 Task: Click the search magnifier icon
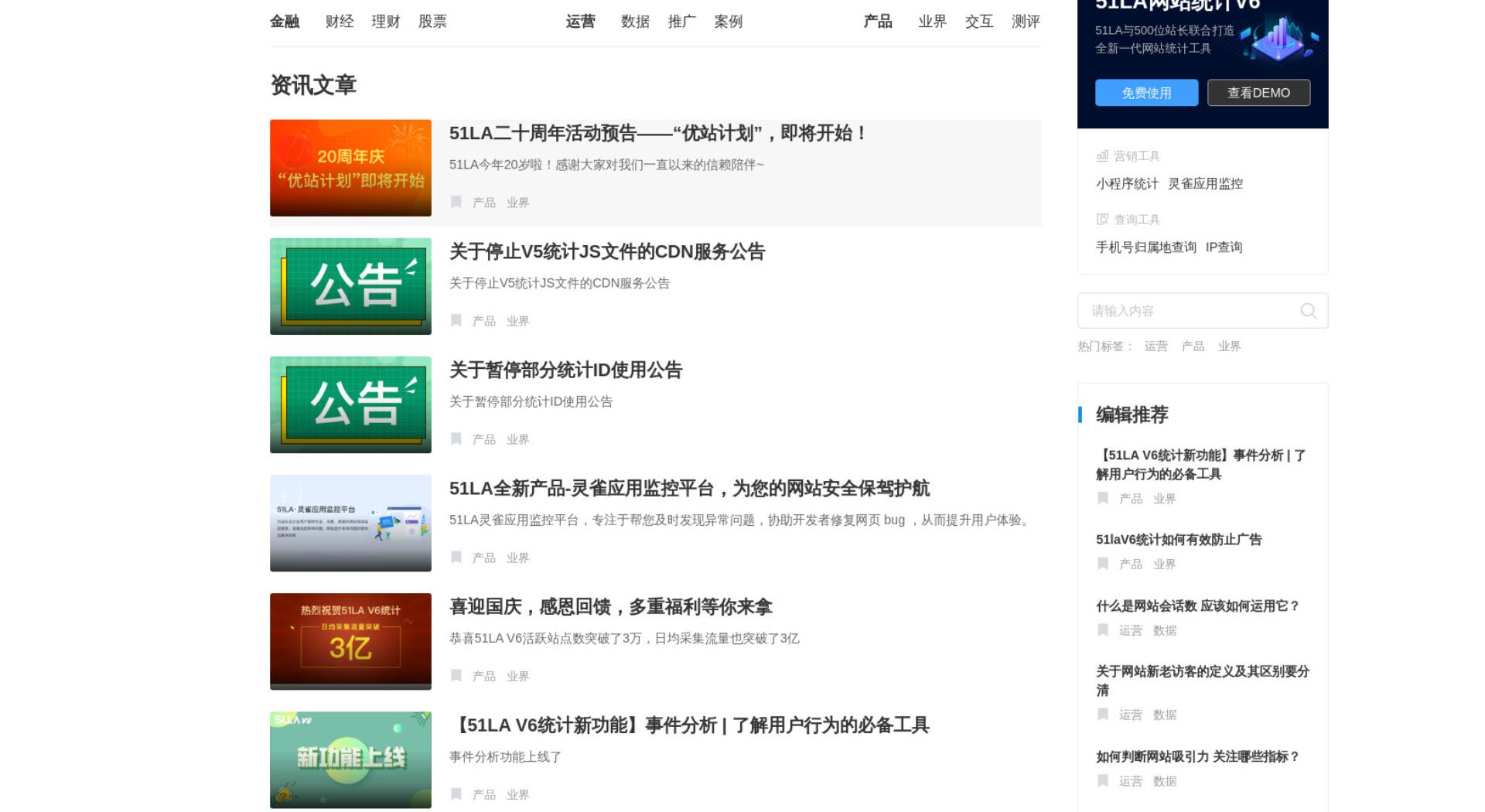pos(1308,311)
